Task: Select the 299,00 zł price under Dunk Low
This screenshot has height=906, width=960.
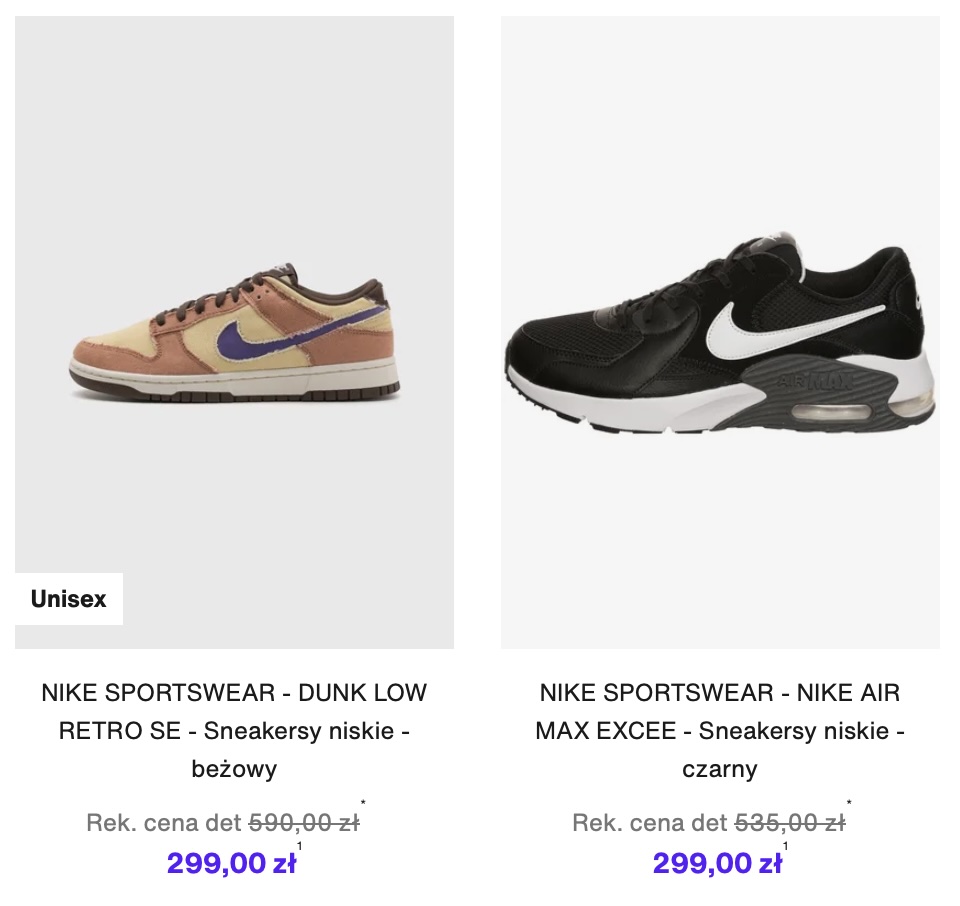Action: point(231,863)
